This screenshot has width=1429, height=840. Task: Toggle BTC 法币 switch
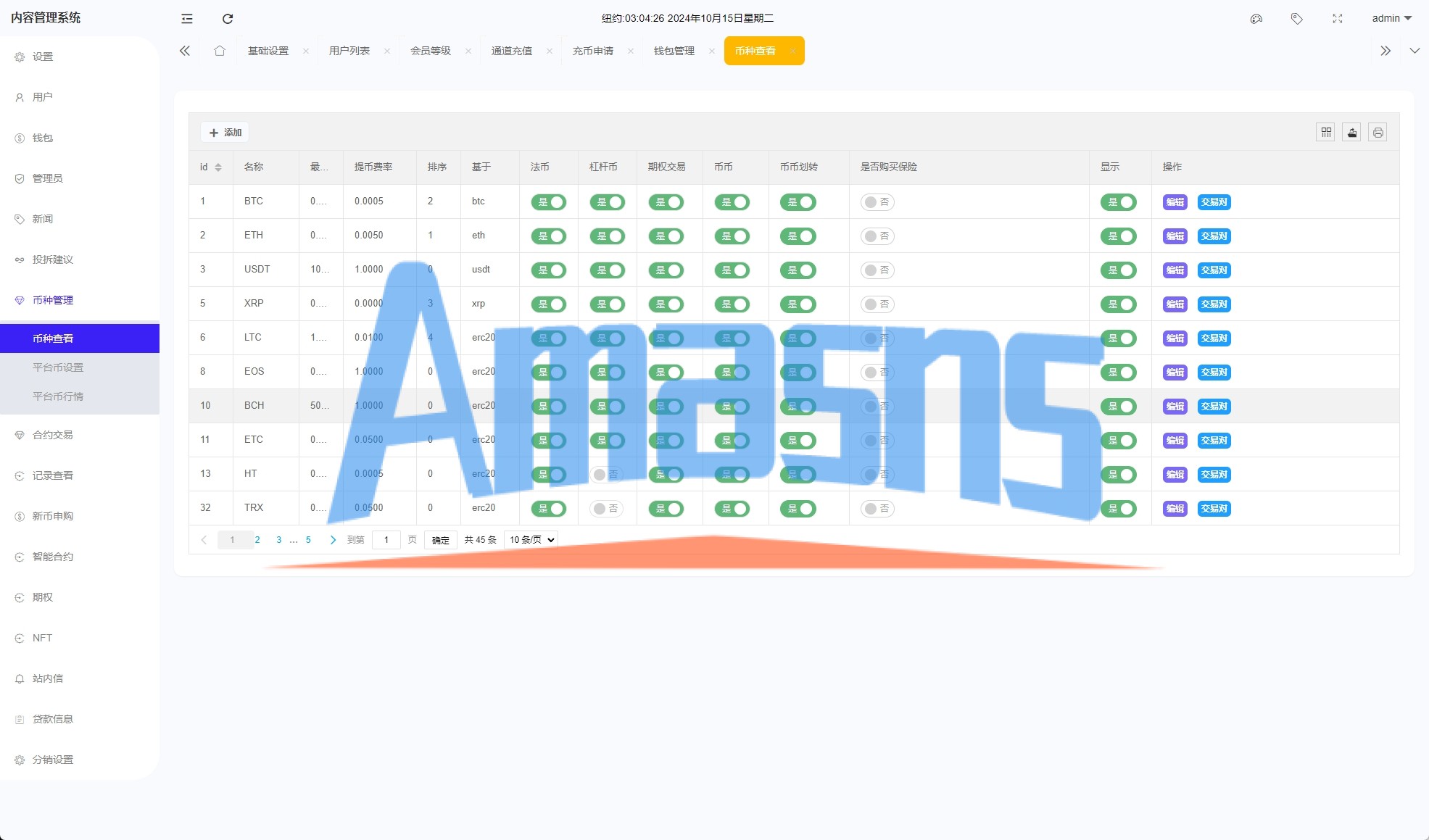point(549,202)
